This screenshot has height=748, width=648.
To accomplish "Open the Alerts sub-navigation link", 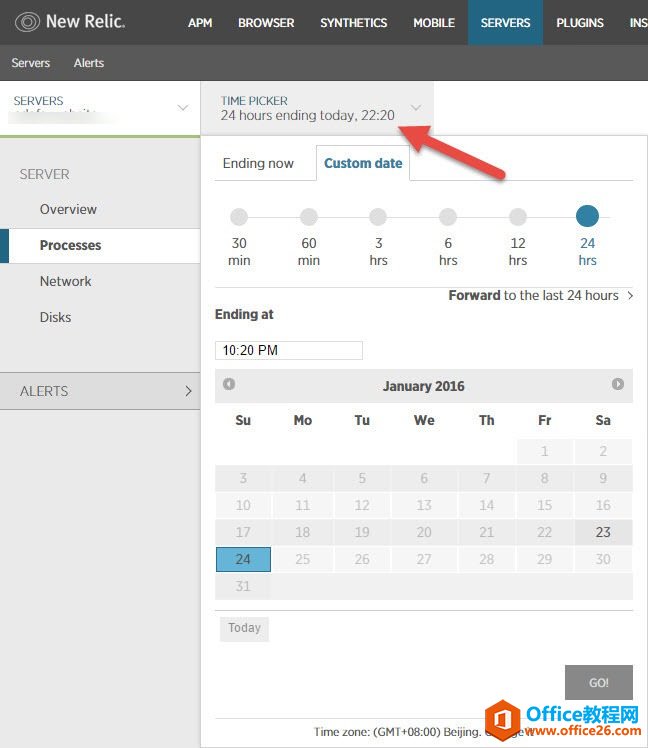I will coord(89,63).
